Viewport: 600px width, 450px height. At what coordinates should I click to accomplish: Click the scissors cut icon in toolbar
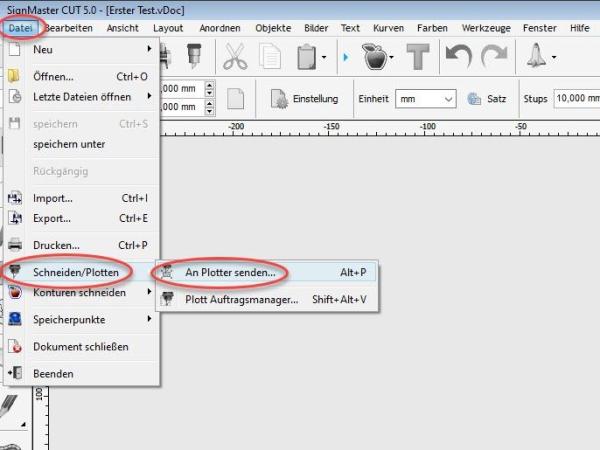click(x=235, y=58)
